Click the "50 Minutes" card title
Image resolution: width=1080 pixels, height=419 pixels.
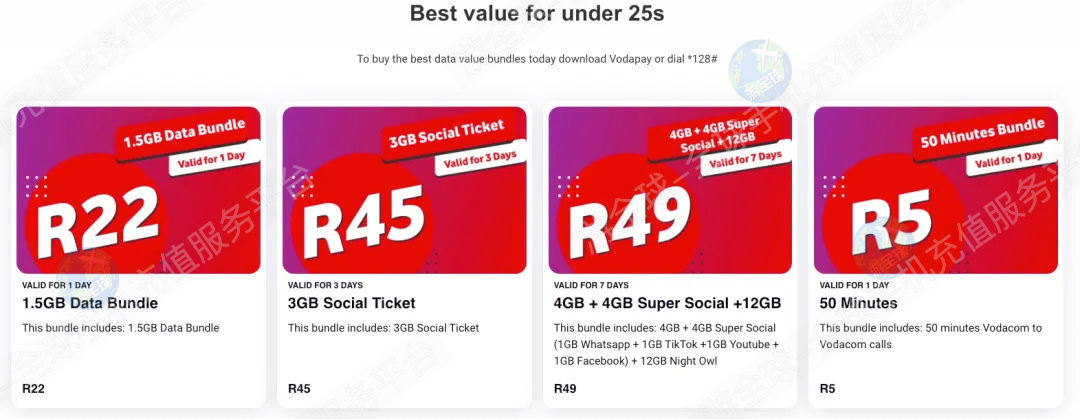[858, 303]
